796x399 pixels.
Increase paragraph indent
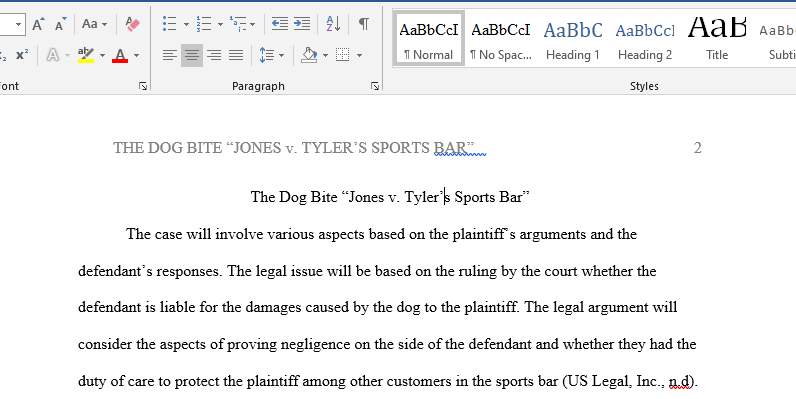click(x=302, y=24)
